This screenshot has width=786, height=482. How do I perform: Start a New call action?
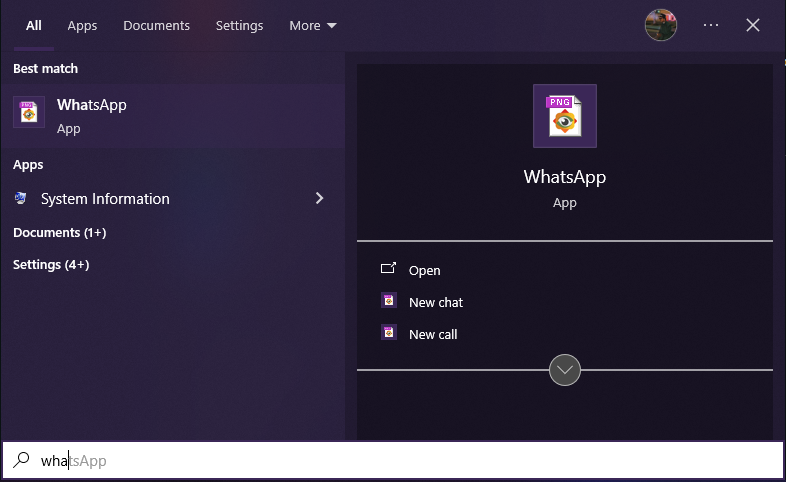click(x=433, y=335)
